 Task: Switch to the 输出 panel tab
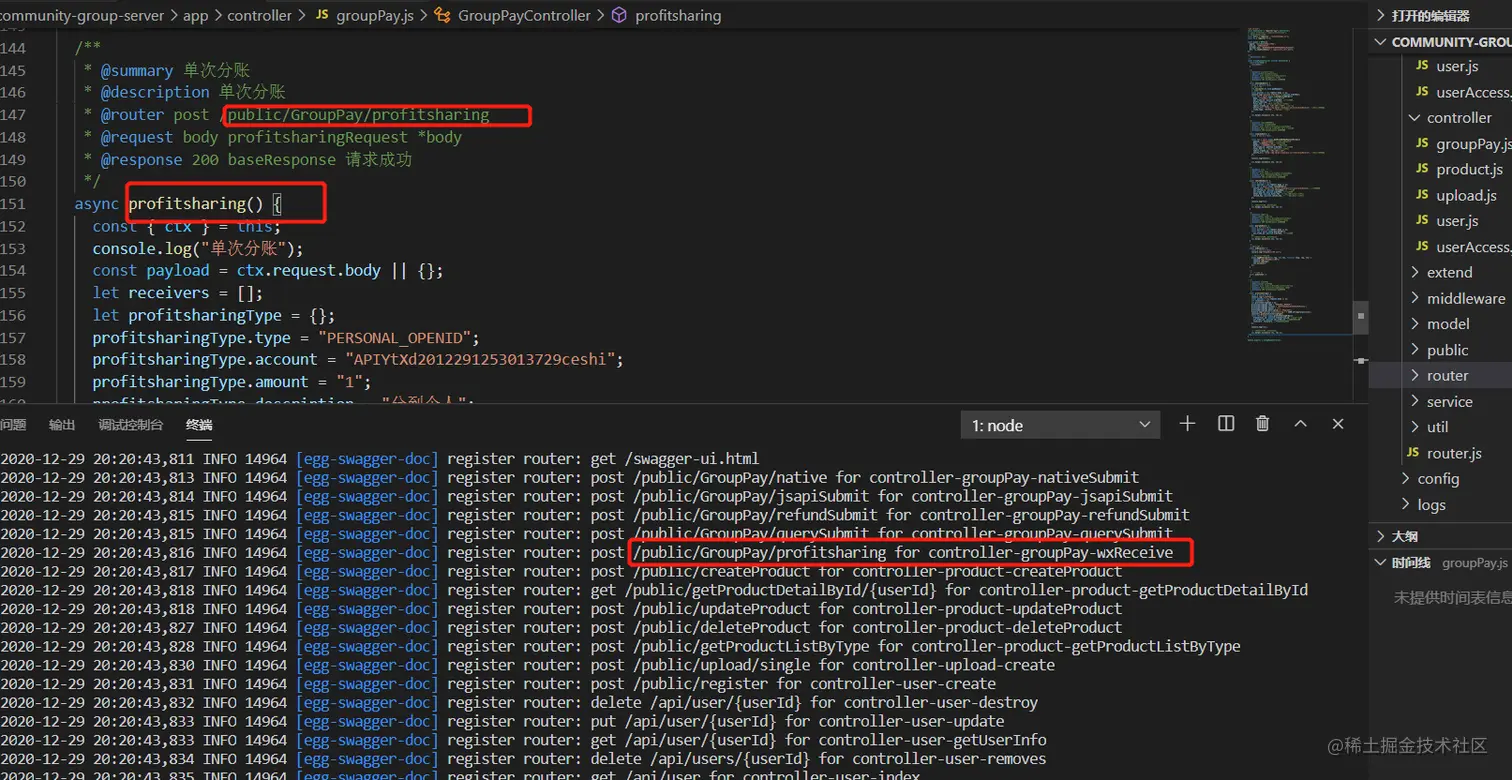point(62,425)
